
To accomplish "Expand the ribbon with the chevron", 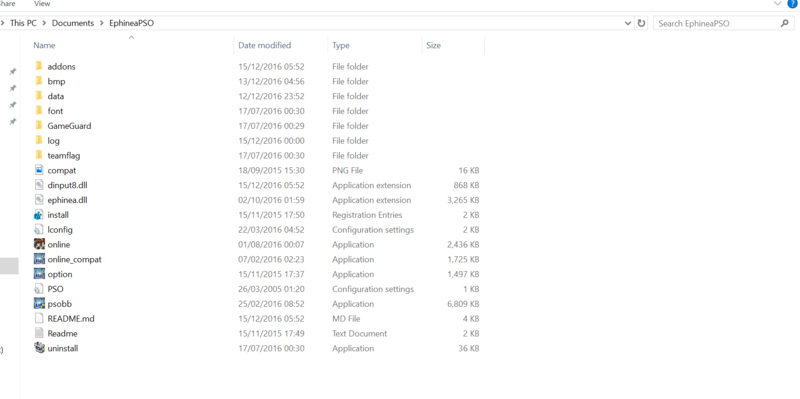I will pyautogui.click(x=777, y=4).
